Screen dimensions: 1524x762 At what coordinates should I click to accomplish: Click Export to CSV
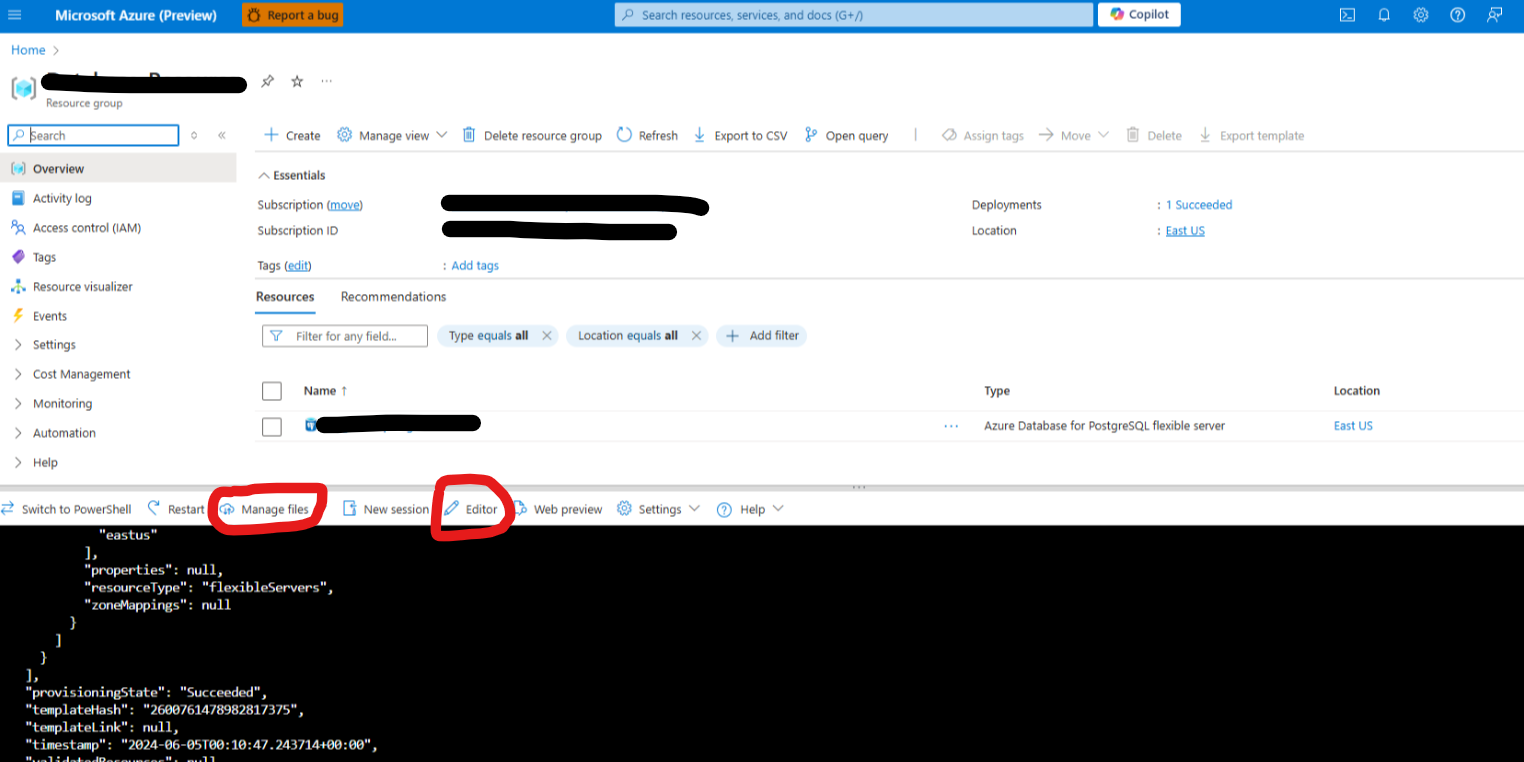pos(740,135)
